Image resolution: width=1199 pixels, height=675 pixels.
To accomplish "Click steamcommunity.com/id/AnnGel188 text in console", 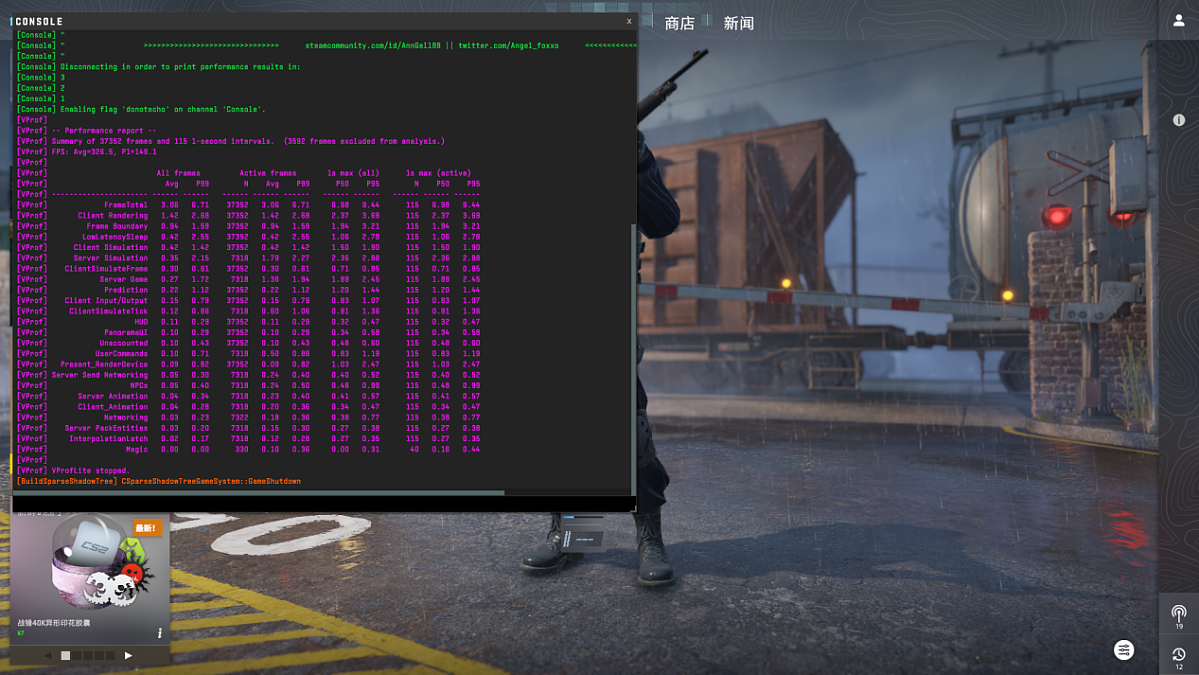I will point(372,46).
